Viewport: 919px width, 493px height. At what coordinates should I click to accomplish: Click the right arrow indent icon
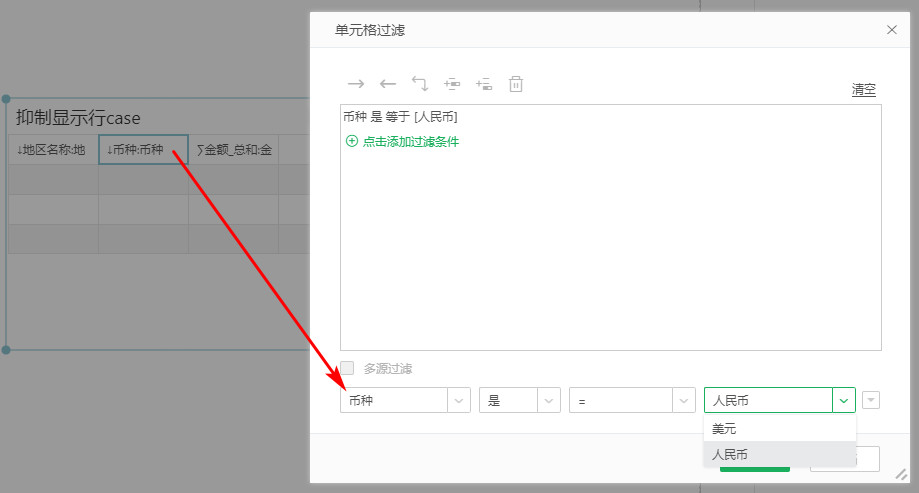355,84
